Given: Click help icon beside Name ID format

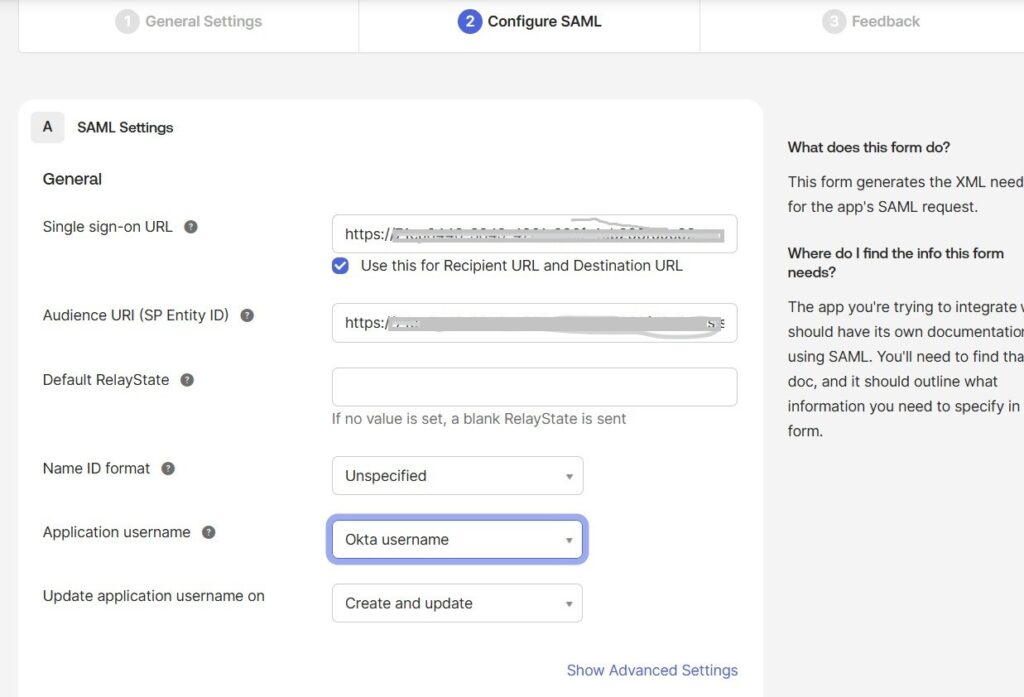Looking at the screenshot, I should (168, 468).
